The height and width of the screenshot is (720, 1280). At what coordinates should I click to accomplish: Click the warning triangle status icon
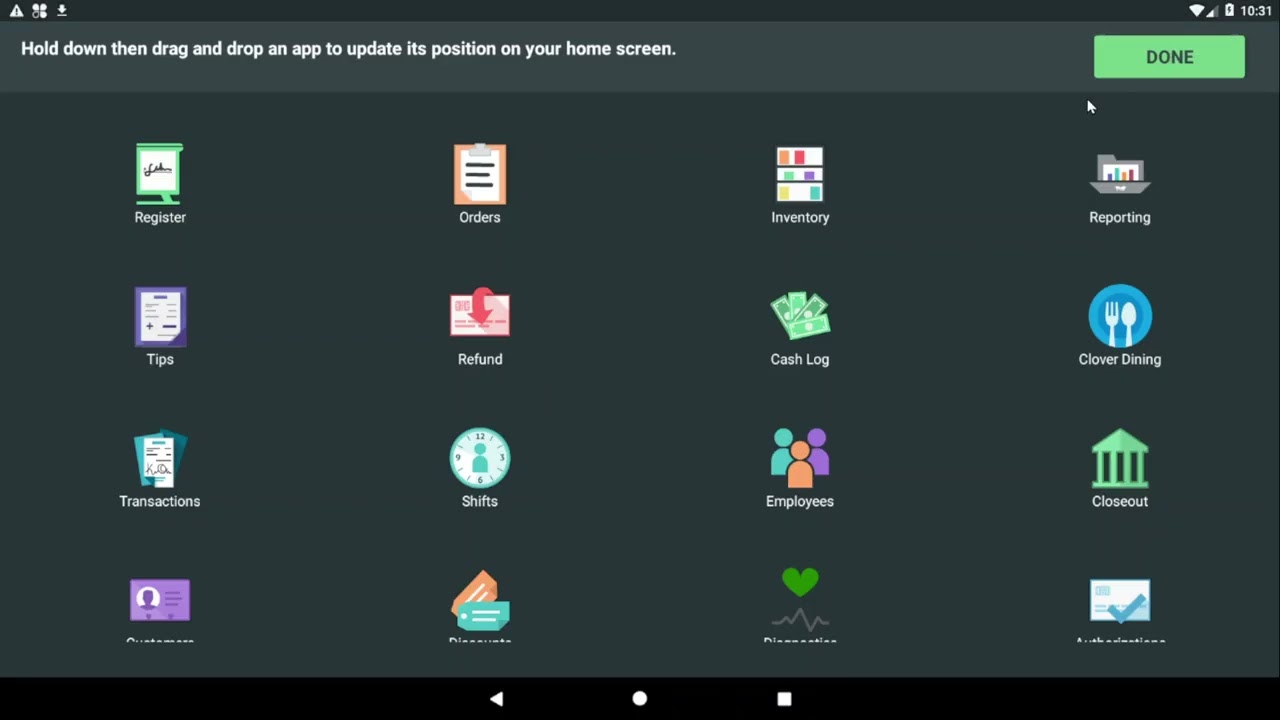17,11
